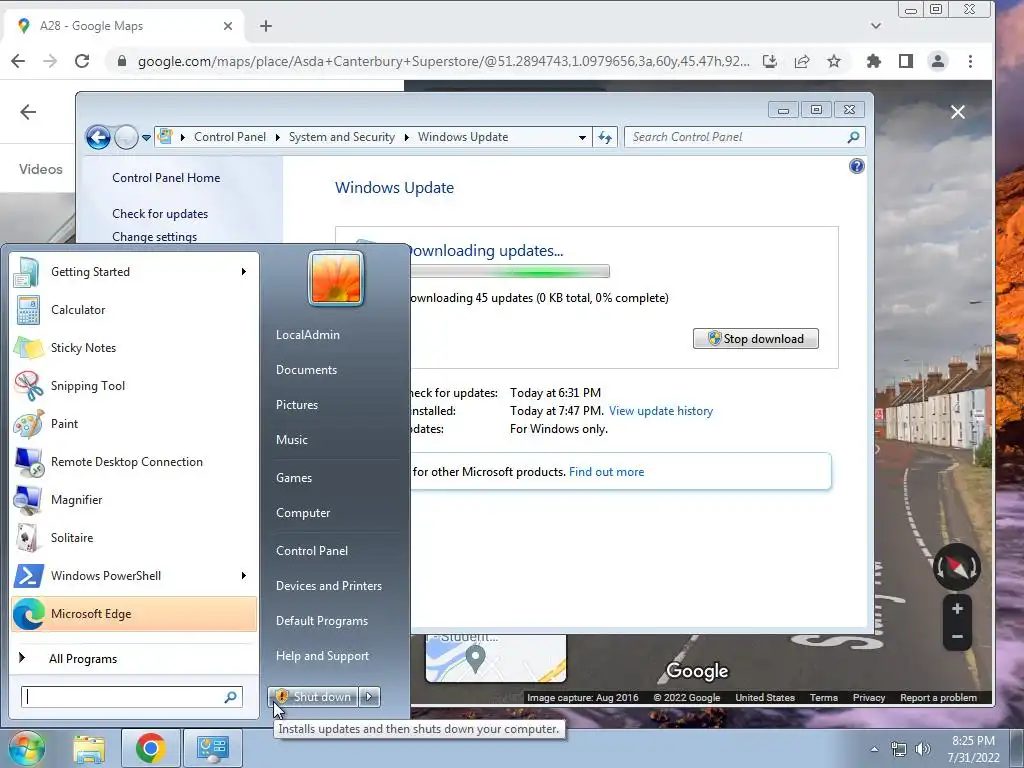The height and width of the screenshot is (768, 1024).
Task: Start the Snipping Tool
Action: coord(134,385)
